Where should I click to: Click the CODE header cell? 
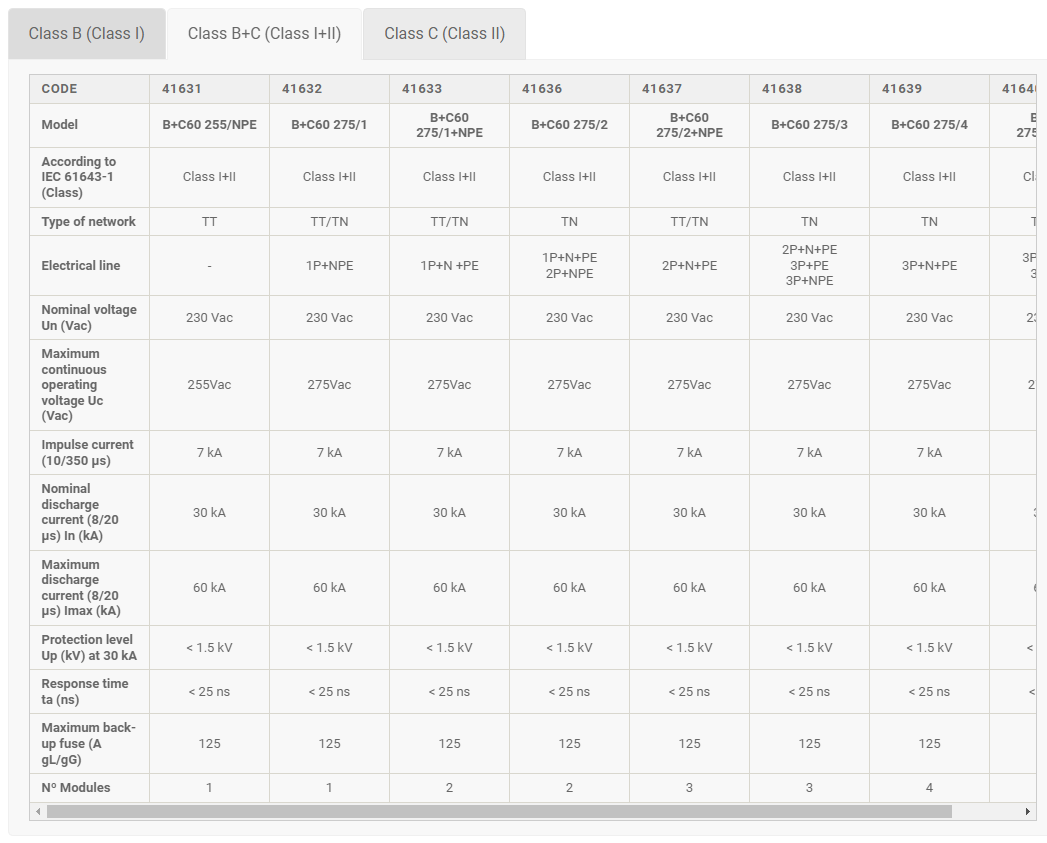tap(89, 89)
